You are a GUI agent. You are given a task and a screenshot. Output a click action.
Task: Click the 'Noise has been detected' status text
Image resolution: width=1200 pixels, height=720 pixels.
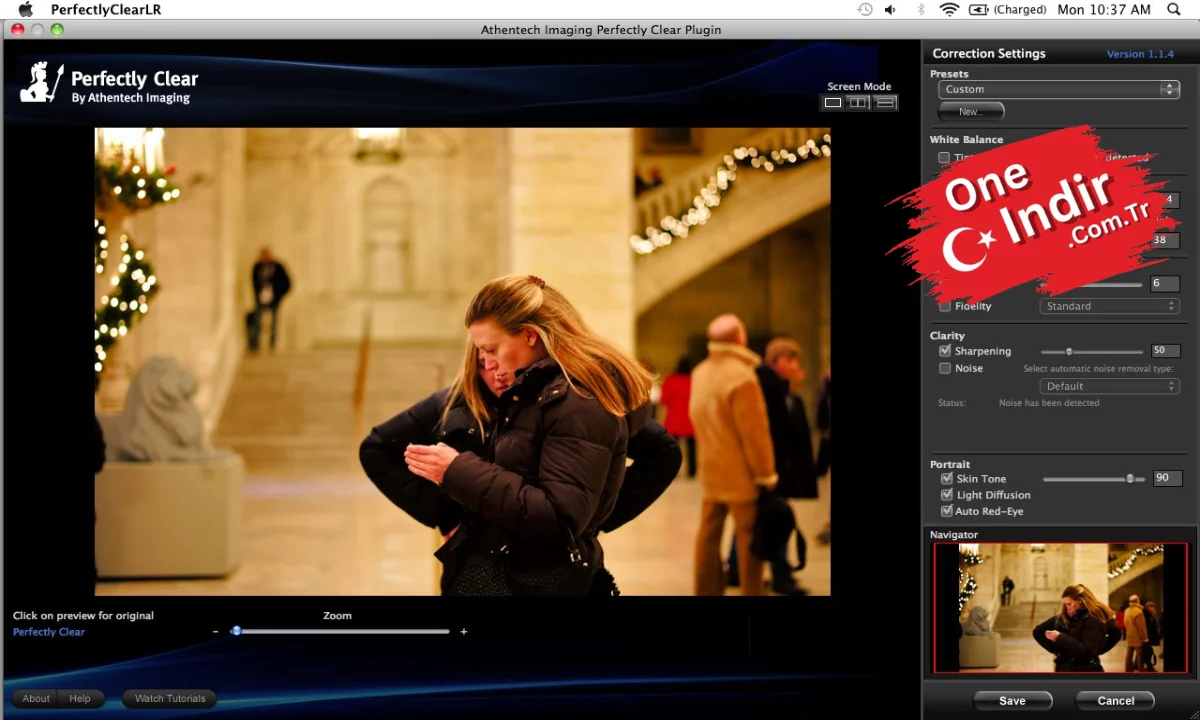pyautogui.click(x=1049, y=403)
